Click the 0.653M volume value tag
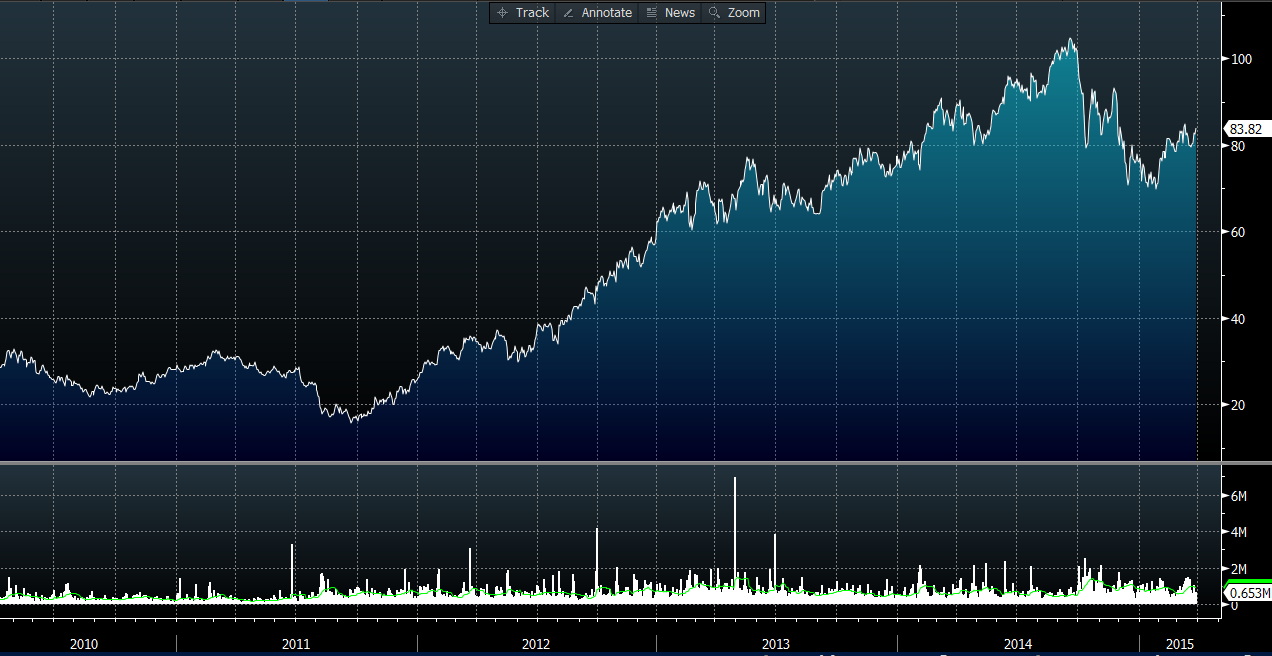 point(1249,593)
